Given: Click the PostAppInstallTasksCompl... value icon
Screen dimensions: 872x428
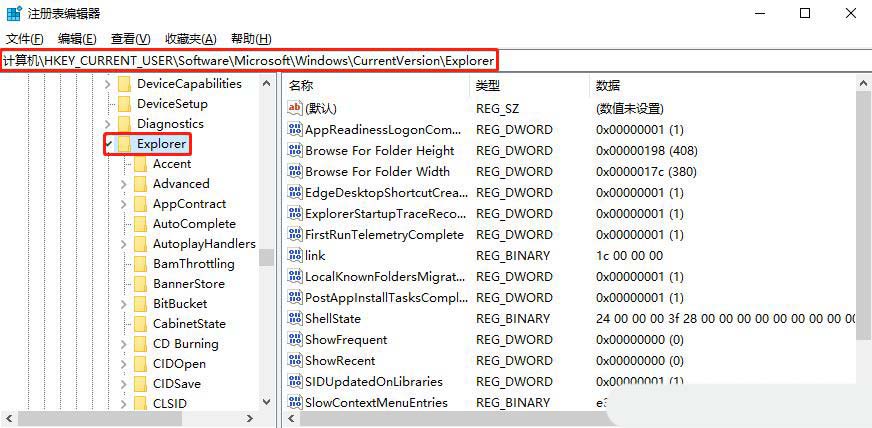Looking at the screenshot, I should pyautogui.click(x=295, y=298).
